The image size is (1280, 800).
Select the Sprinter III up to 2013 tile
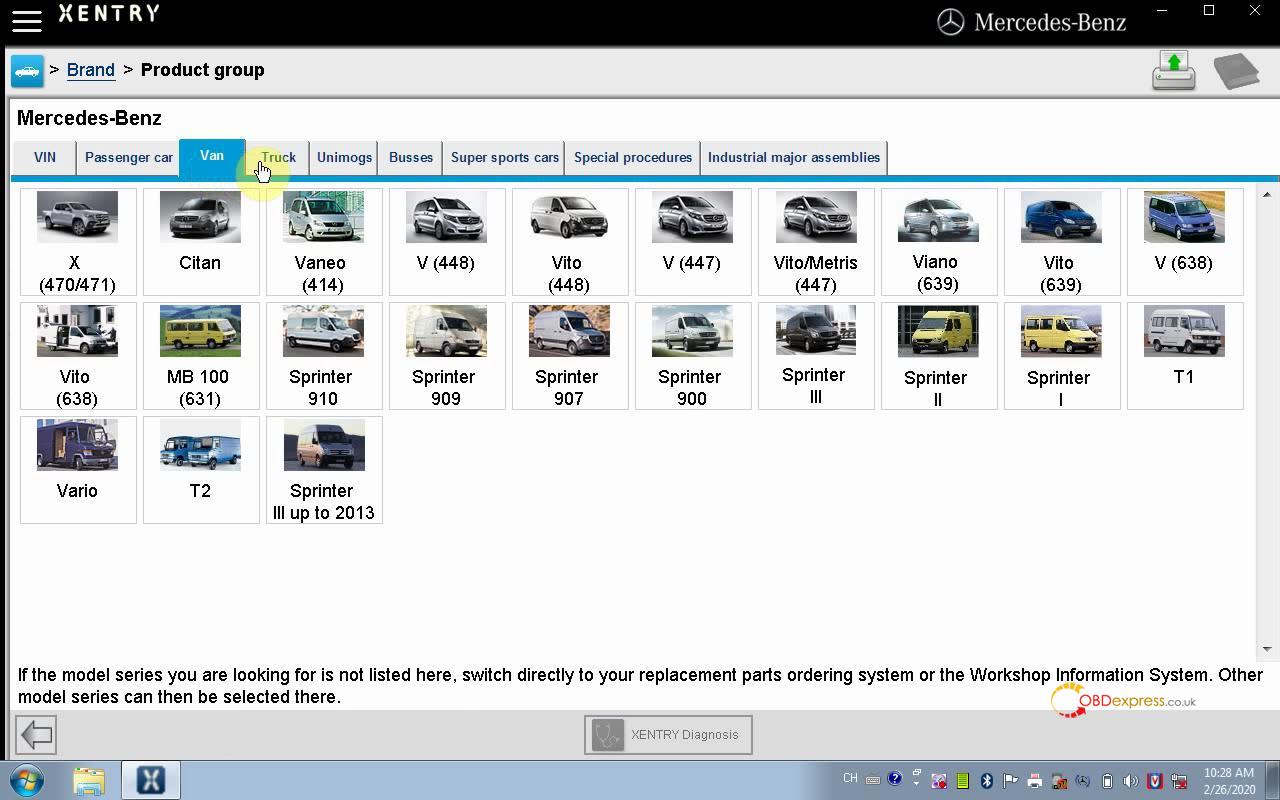324,470
